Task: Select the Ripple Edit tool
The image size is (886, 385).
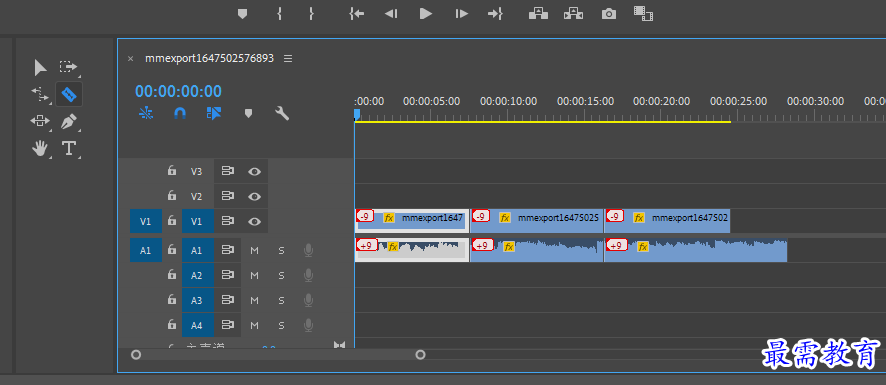Action: (x=40, y=94)
